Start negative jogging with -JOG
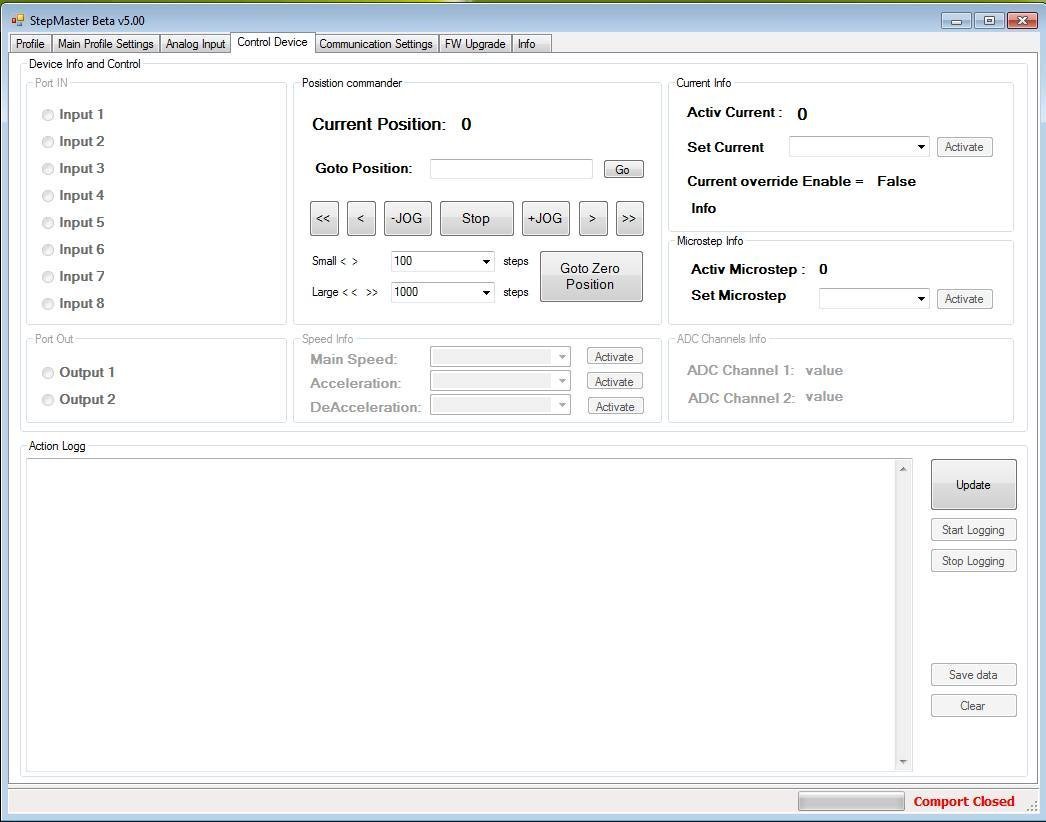This screenshot has width=1046, height=822. 408,218
